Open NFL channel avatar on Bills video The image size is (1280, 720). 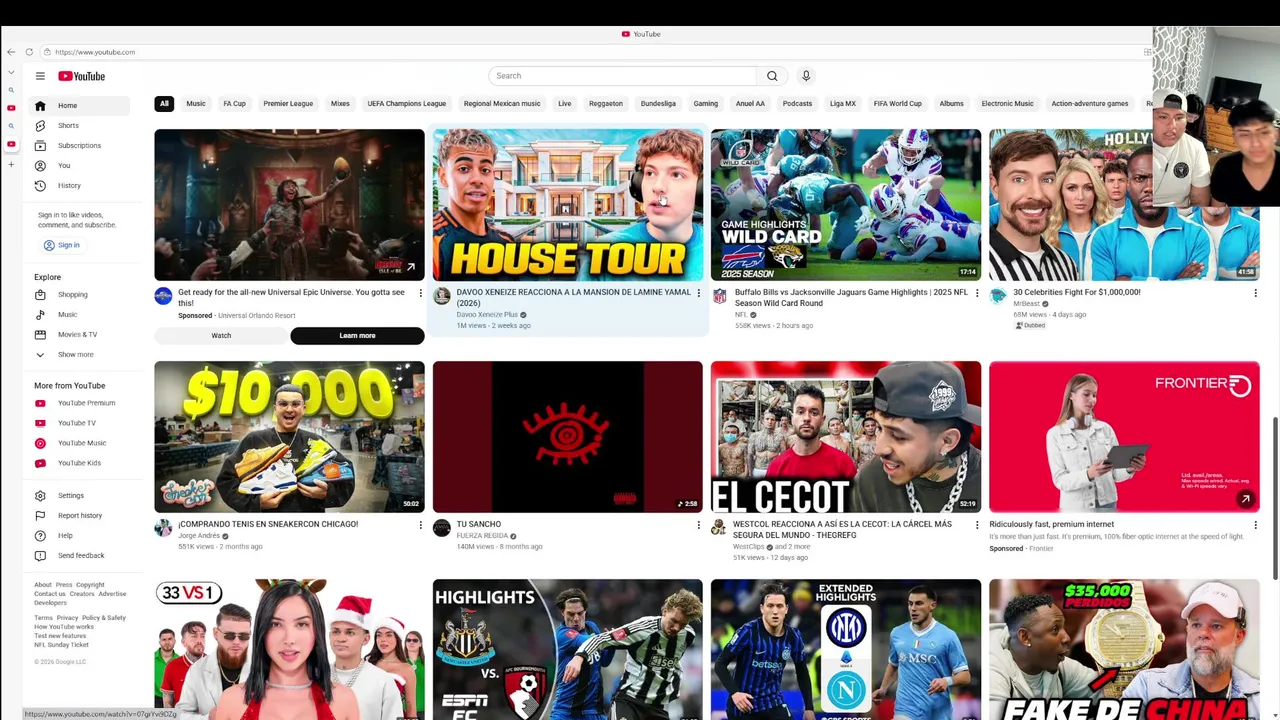click(719, 296)
